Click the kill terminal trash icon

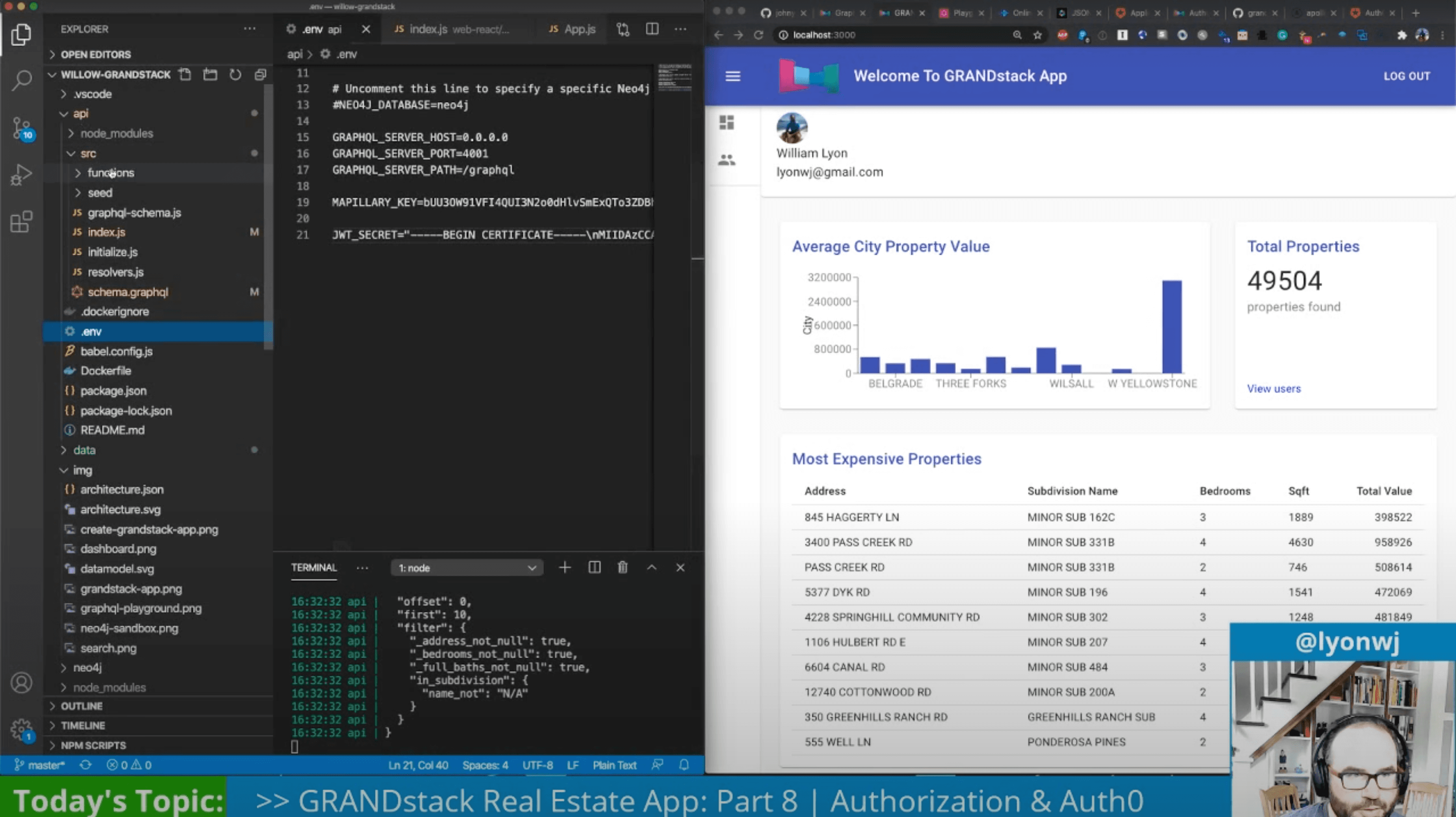click(622, 567)
